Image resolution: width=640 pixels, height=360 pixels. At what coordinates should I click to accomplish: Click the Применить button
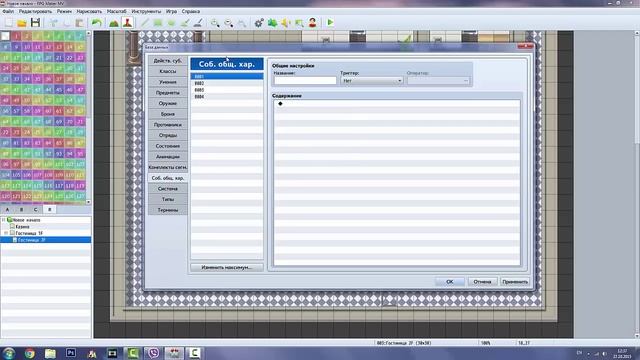coord(515,282)
